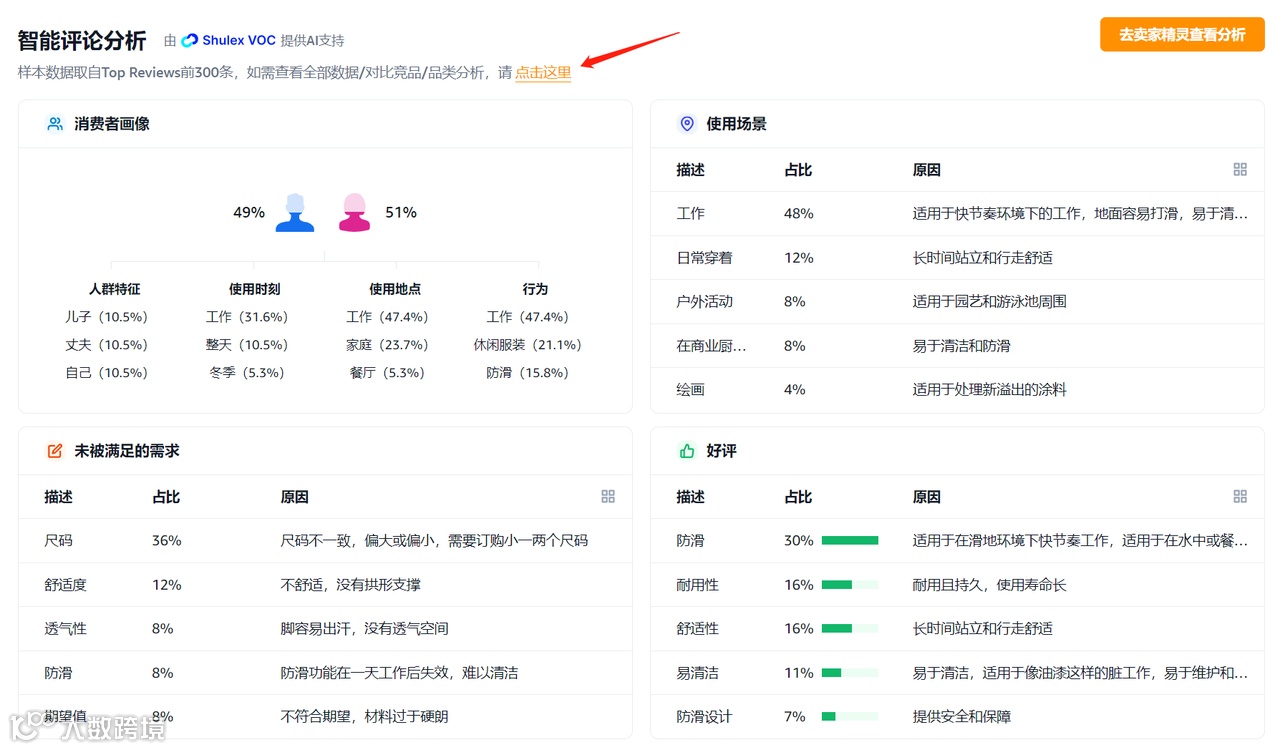Click the 易清洁 11% progress bar
Viewport: 1280px width, 750px height.
pos(850,673)
